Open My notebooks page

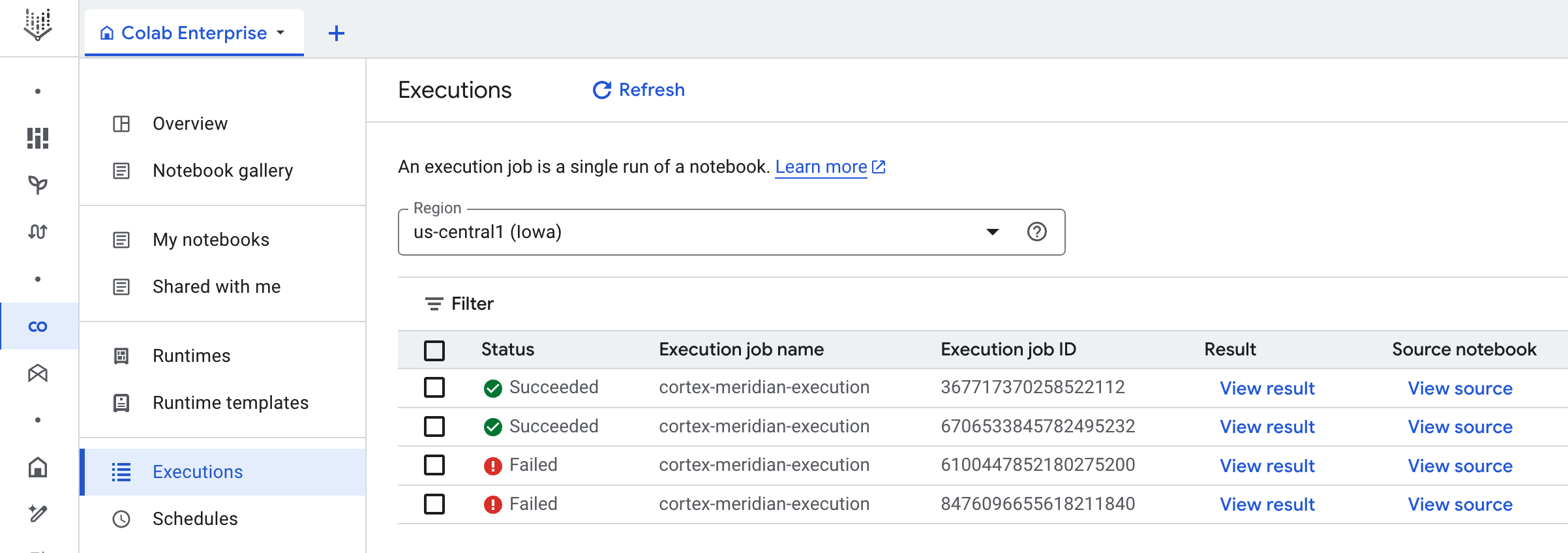(211, 240)
